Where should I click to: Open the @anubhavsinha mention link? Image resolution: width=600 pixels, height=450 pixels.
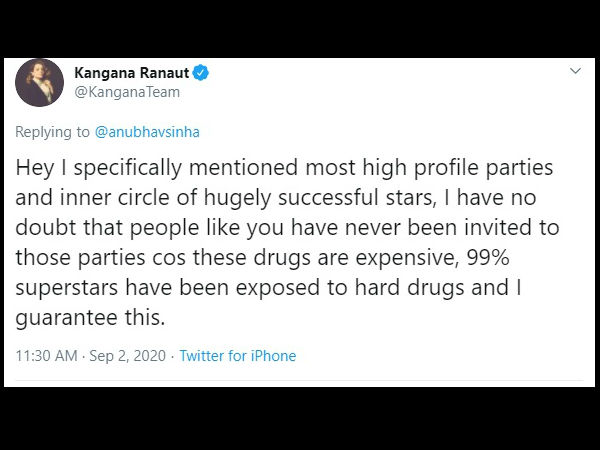(147, 132)
